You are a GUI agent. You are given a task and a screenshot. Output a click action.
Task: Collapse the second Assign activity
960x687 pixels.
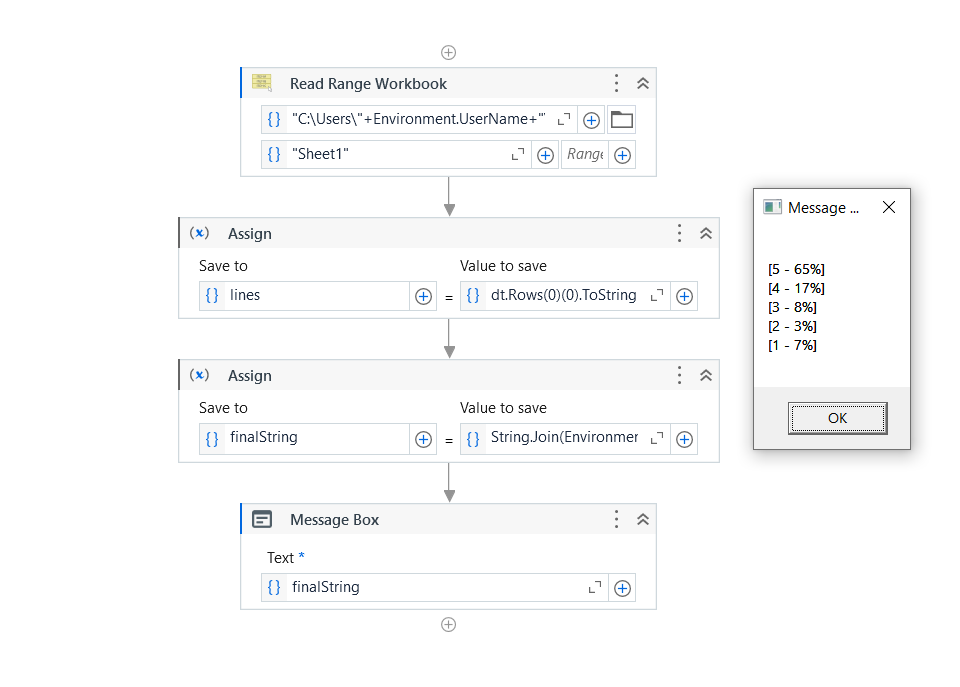(x=706, y=375)
